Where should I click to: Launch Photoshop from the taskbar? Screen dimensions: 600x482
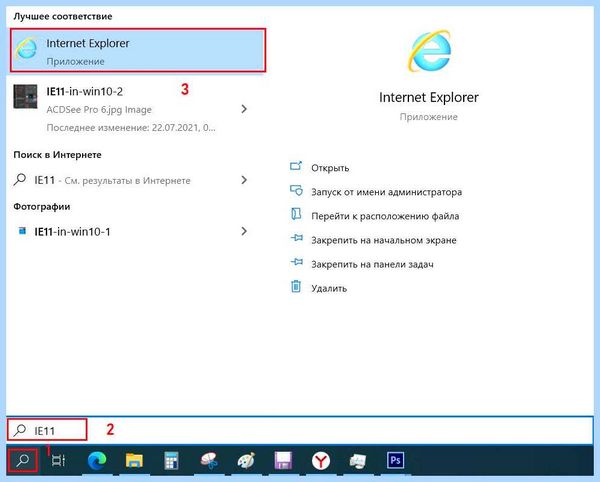[395, 460]
